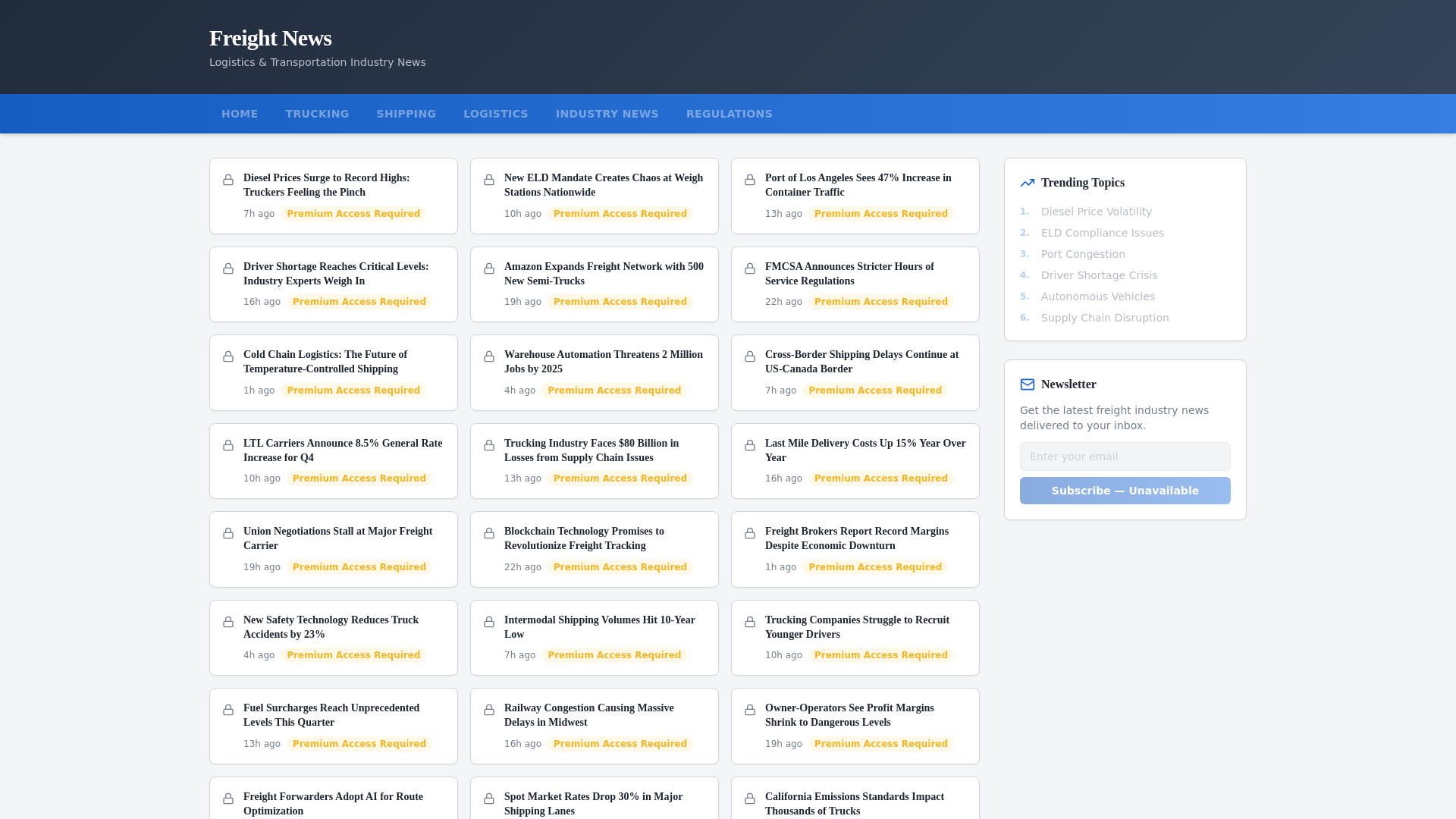Click lock icon beside Intermodal Shipping Volumes article

489,622
